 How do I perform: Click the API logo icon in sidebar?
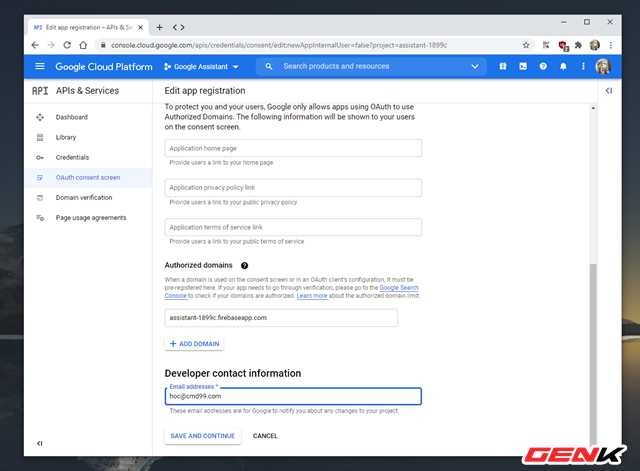tap(40, 91)
